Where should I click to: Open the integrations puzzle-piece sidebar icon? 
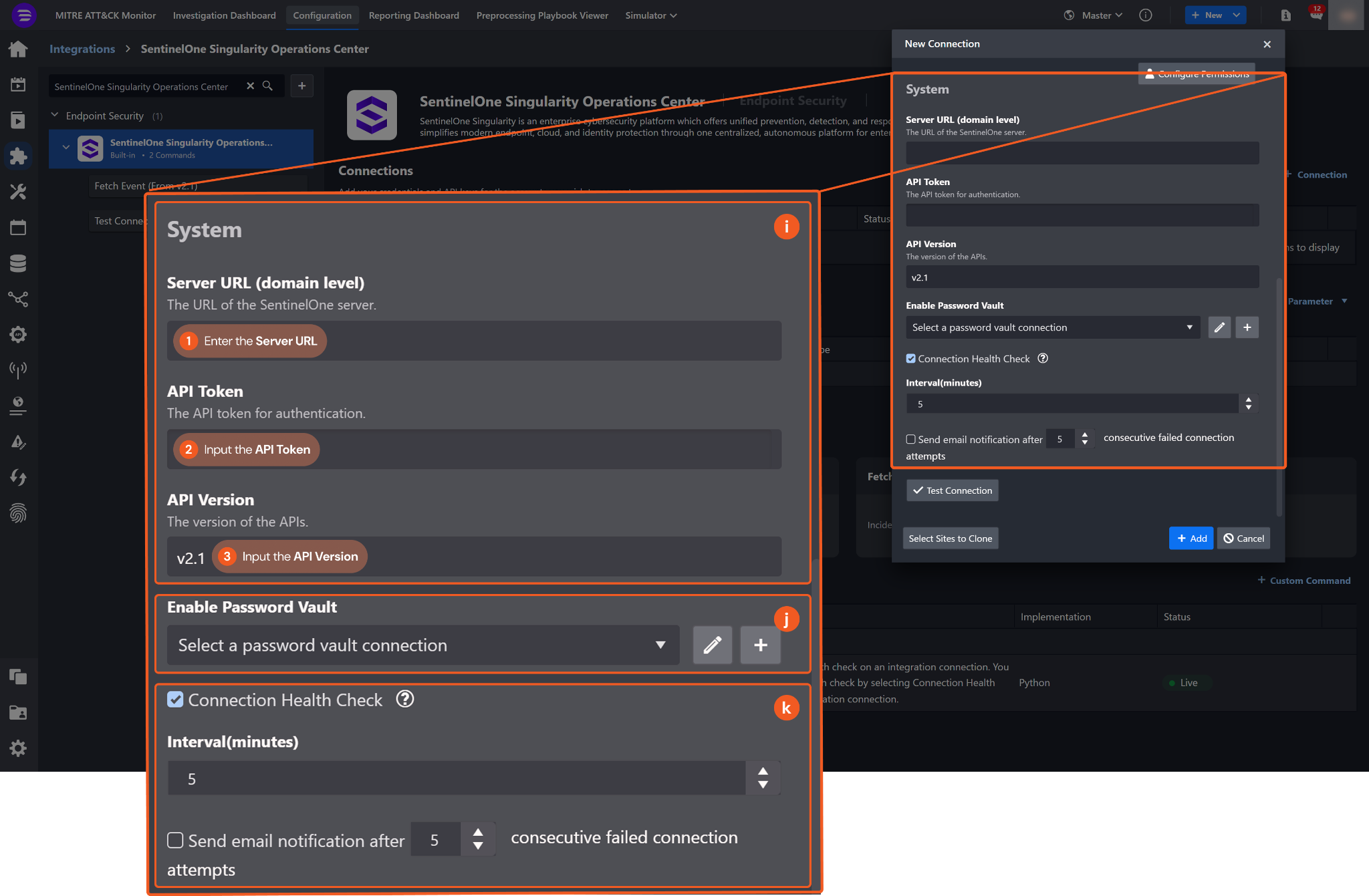18,156
